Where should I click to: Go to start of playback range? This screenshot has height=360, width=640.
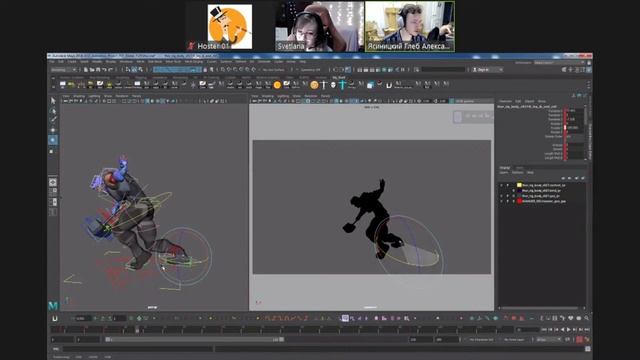click(x=544, y=329)
